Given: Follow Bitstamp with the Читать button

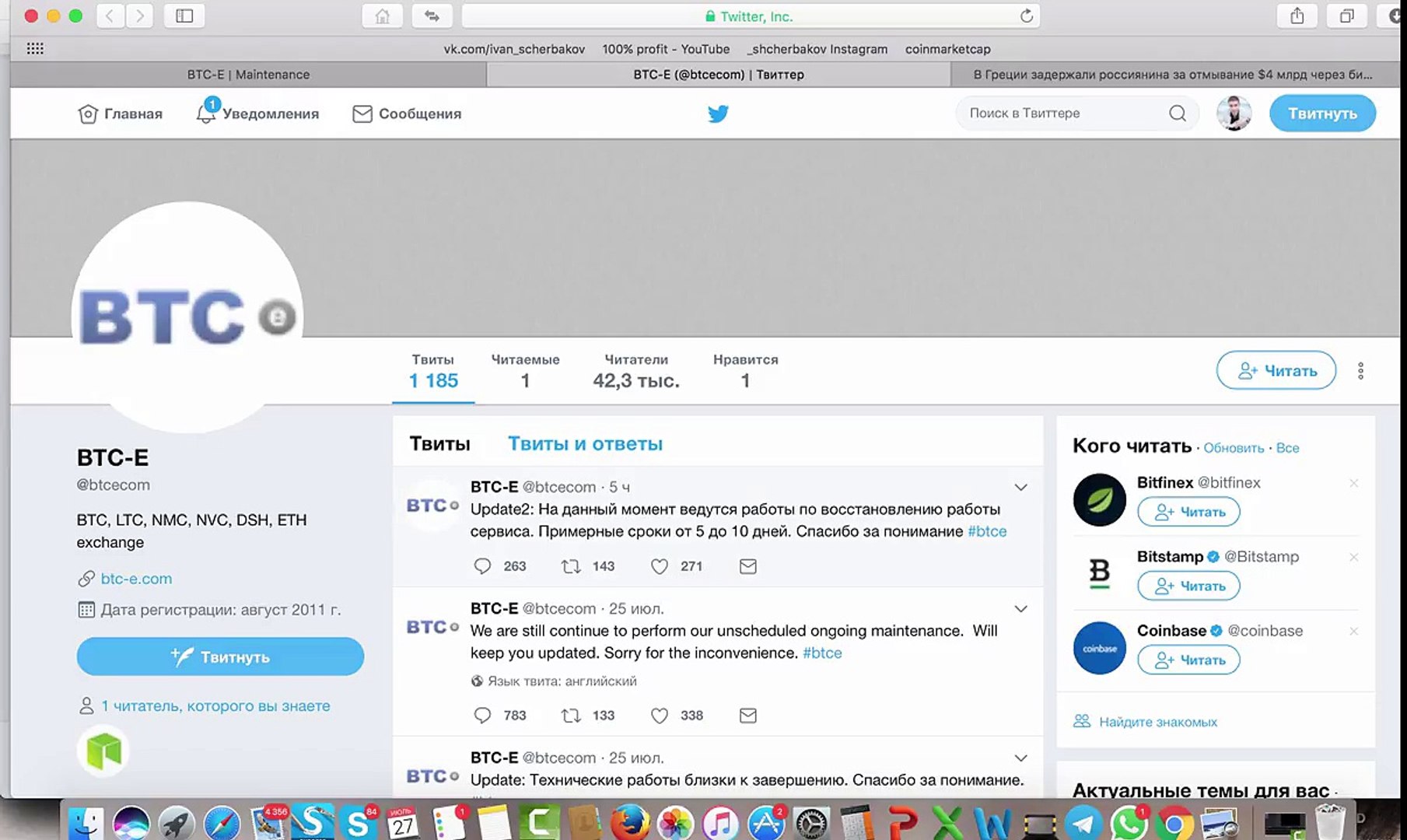Looking at the screenshot, I should click(1188, 586).
